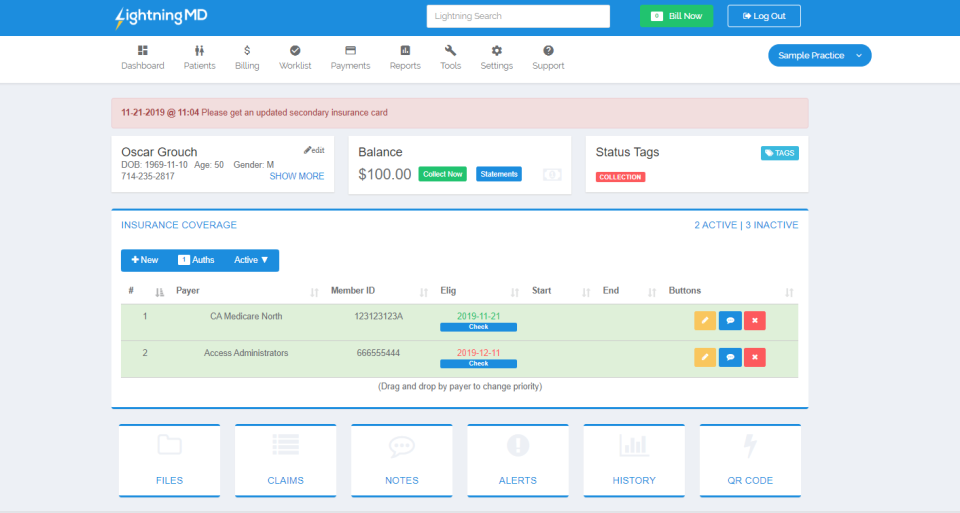
Task: Click member ID 123123123A
Action: 378,316
